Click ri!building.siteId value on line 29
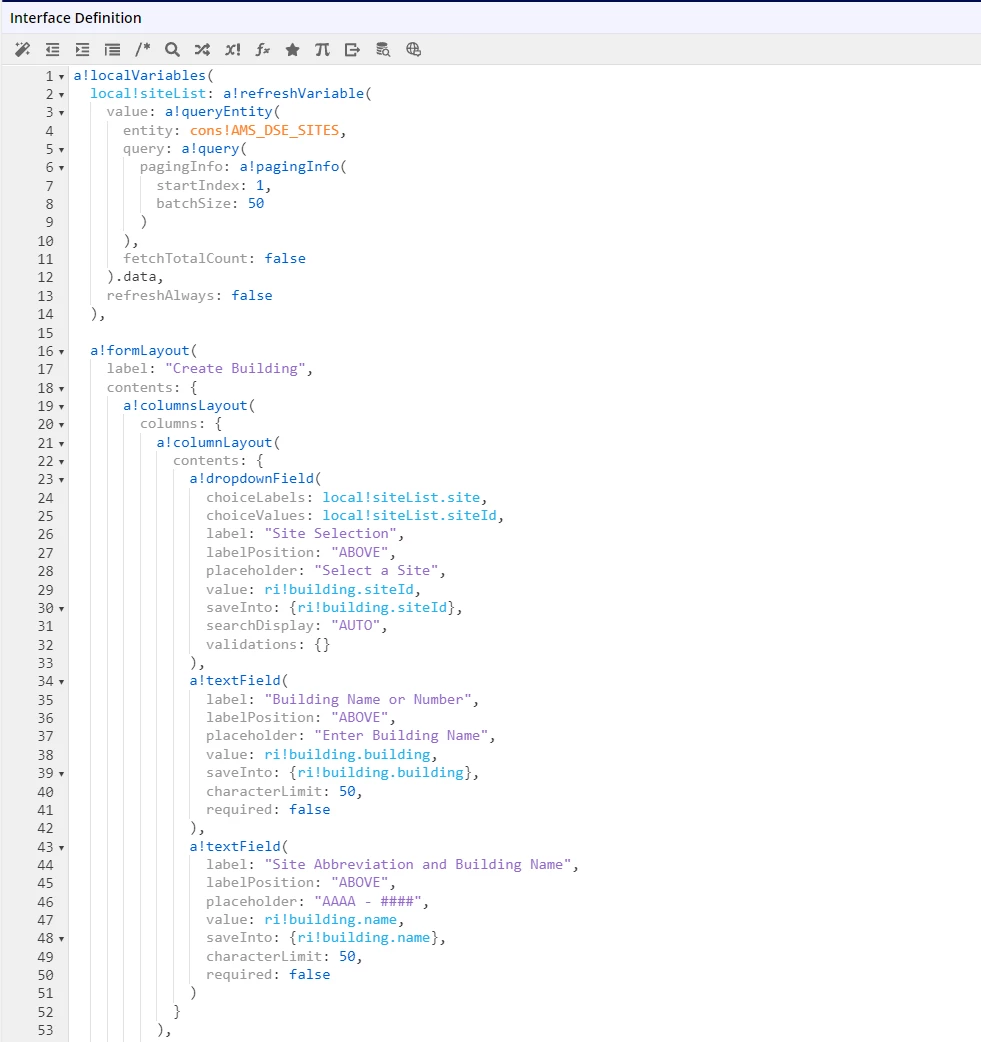This screenshot has height=1042, width=981. click(x=339, y=589)
